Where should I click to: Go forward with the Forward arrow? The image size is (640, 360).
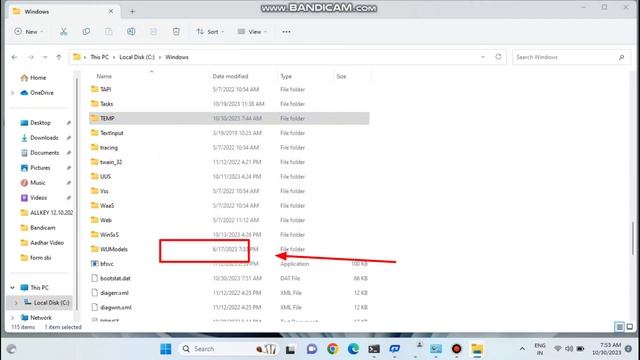[x=31, y=57]
